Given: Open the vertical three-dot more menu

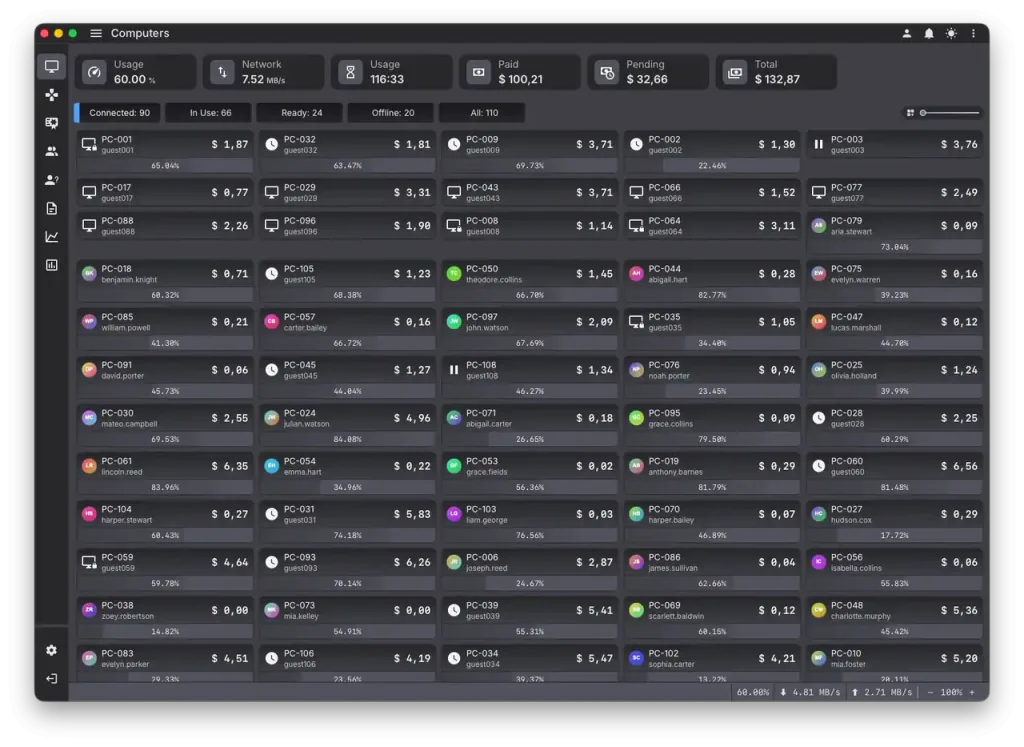Looking at the screenshot, I should (973, 33).
